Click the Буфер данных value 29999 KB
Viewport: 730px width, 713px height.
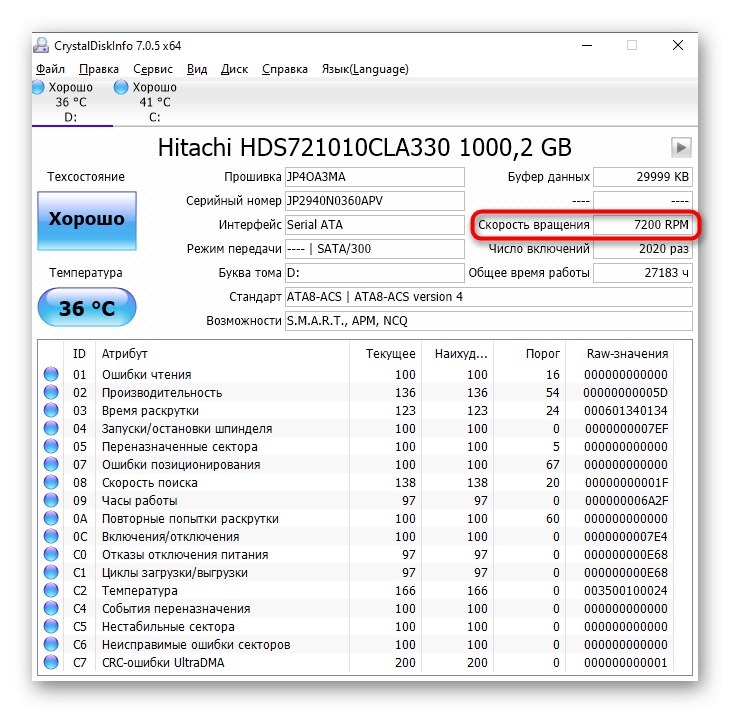[x=642, y=177]
